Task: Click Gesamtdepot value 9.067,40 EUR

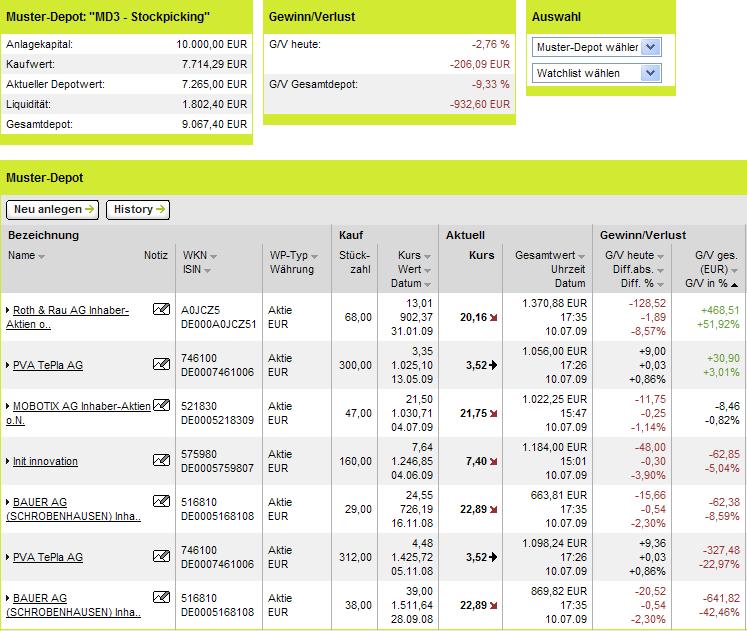Action: click(x=214, y=124)
